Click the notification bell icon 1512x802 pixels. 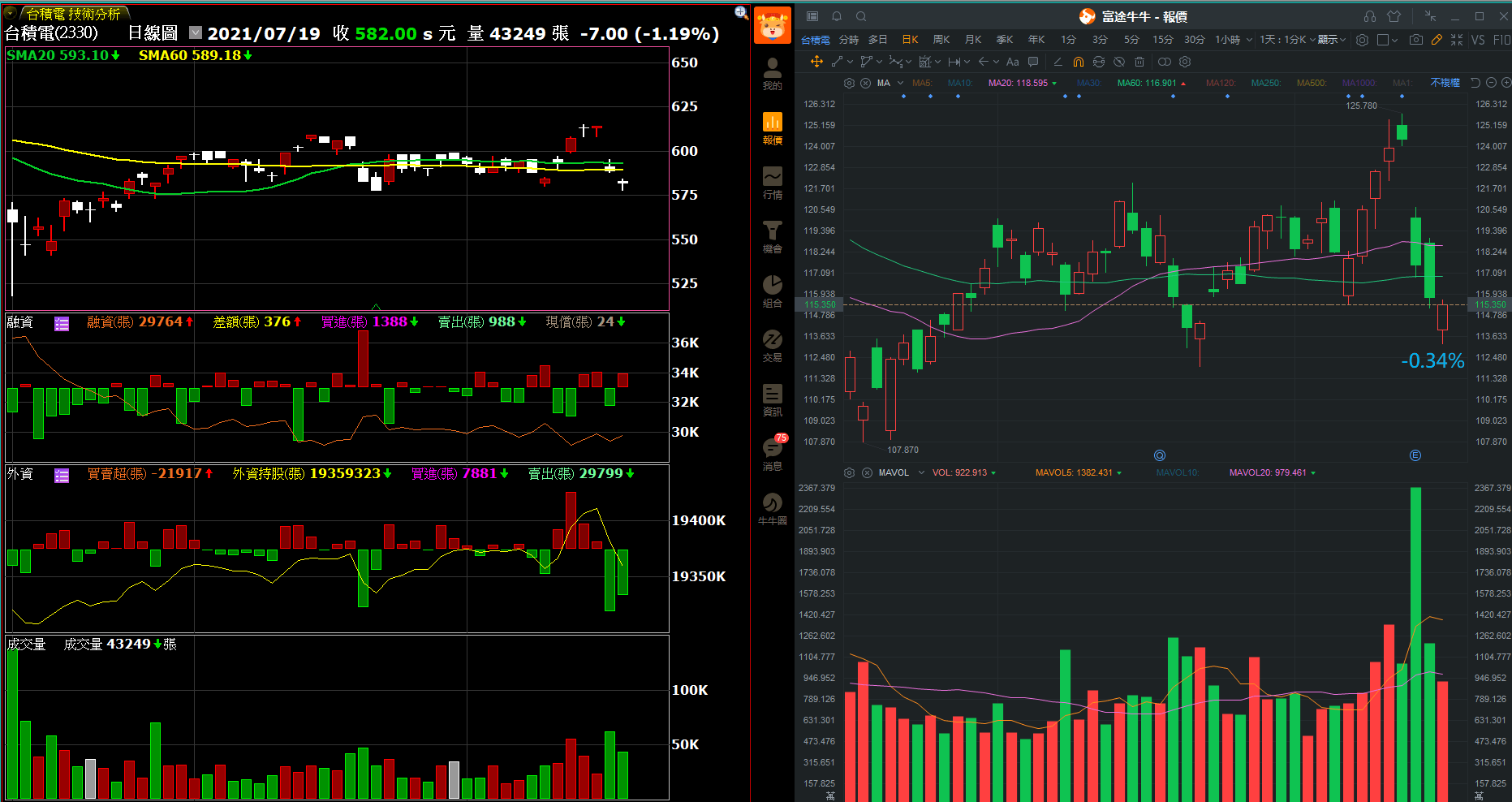tap(837, 16)
